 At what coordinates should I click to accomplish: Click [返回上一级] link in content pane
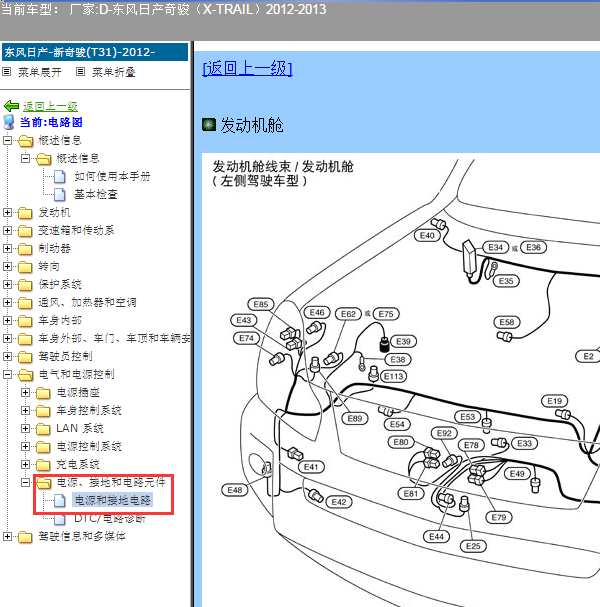click(247, 69)
